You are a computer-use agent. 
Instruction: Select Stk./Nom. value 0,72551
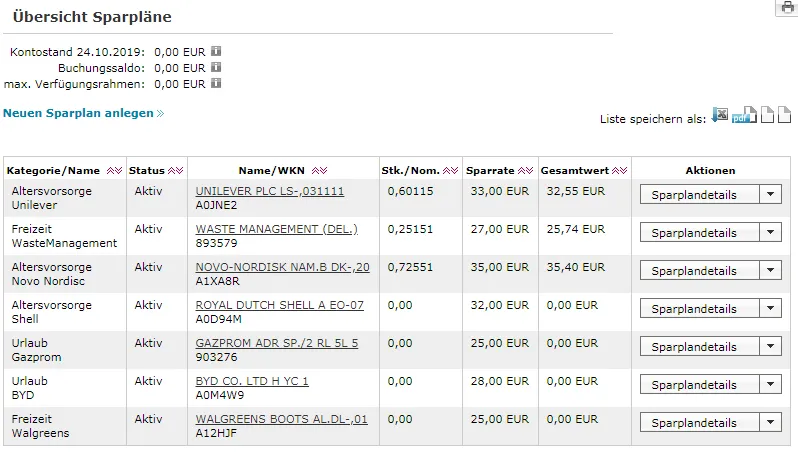click(x=410, y=267)
